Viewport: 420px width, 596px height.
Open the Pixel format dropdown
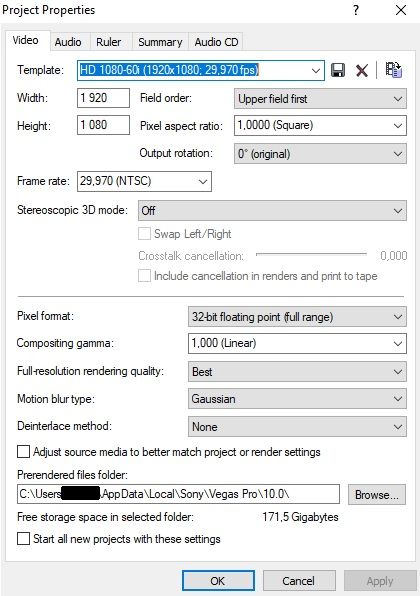pos(297,317)
